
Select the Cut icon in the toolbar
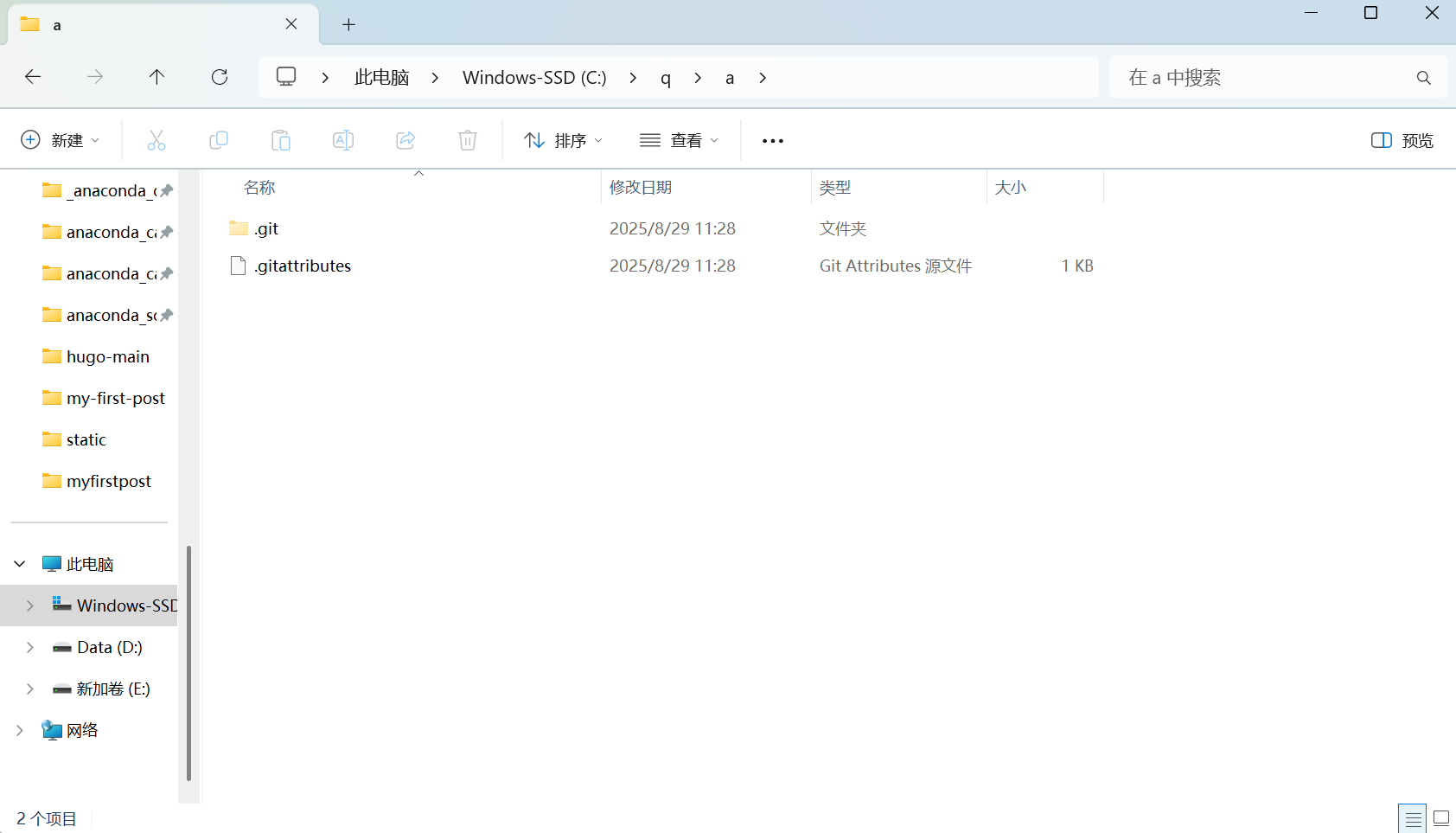point(156,139)
